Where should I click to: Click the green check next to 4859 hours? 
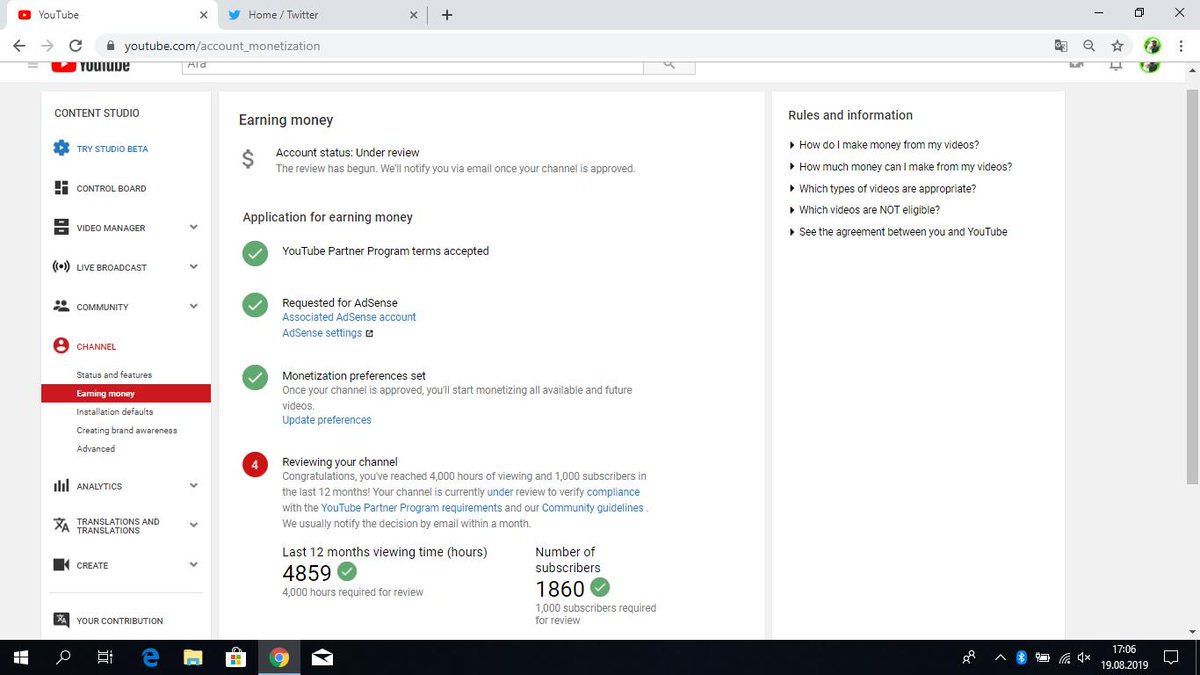coord(347,572)
